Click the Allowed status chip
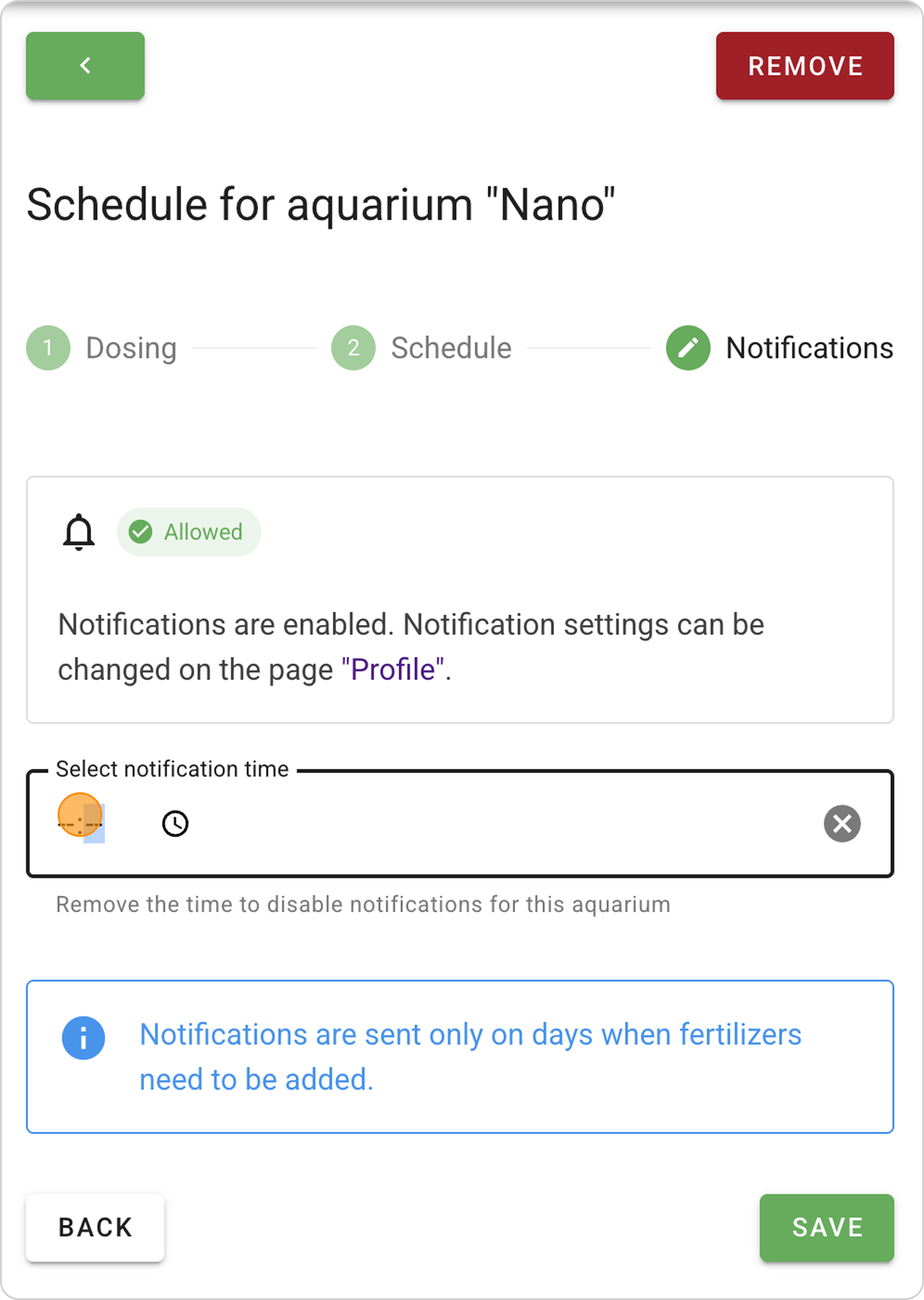The width and height of the screenshot is (924, 1300). (x=203, y=532)
